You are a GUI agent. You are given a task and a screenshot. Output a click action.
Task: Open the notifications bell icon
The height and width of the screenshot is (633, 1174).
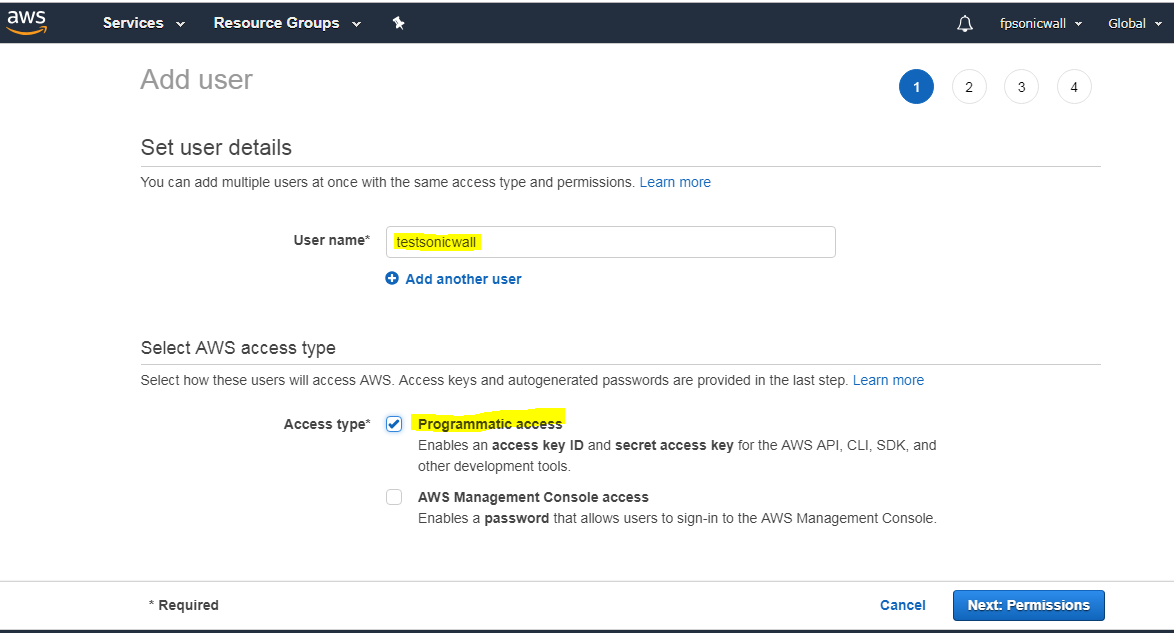point(965,24)
